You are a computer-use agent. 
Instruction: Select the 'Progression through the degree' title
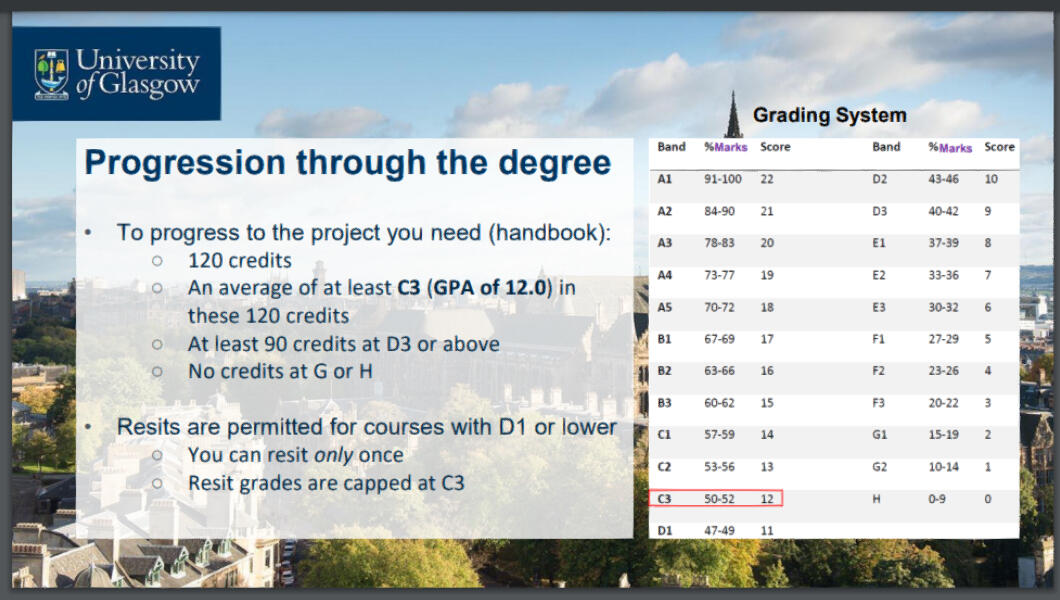point(347,163)
